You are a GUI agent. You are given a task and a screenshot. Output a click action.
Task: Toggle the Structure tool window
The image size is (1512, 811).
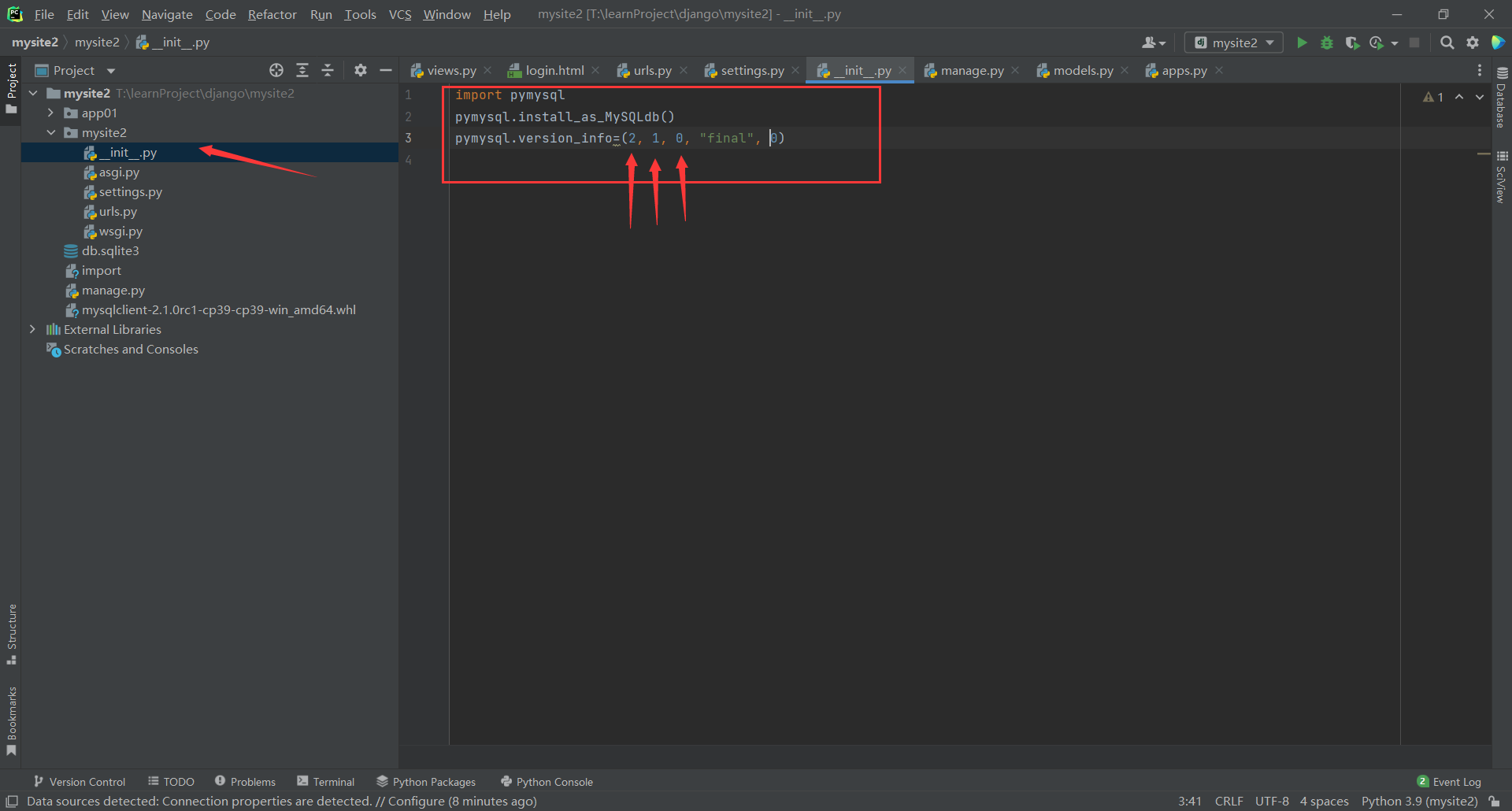(x=12, y=630)
